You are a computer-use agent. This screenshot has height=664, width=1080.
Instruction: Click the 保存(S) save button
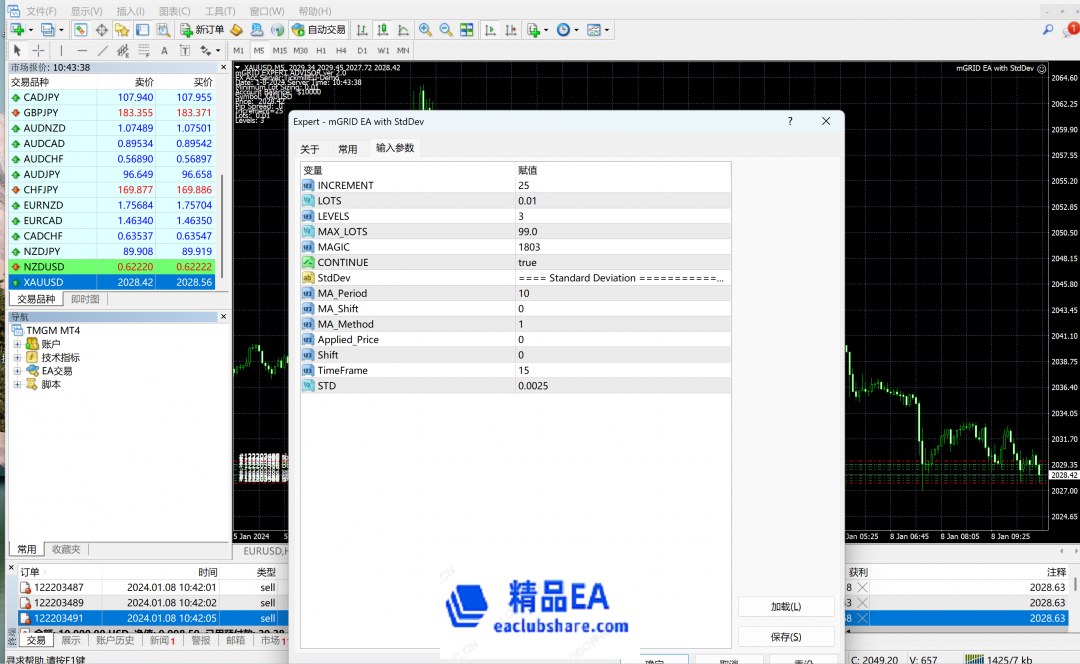pyautogui.click(x=786, y=637)
